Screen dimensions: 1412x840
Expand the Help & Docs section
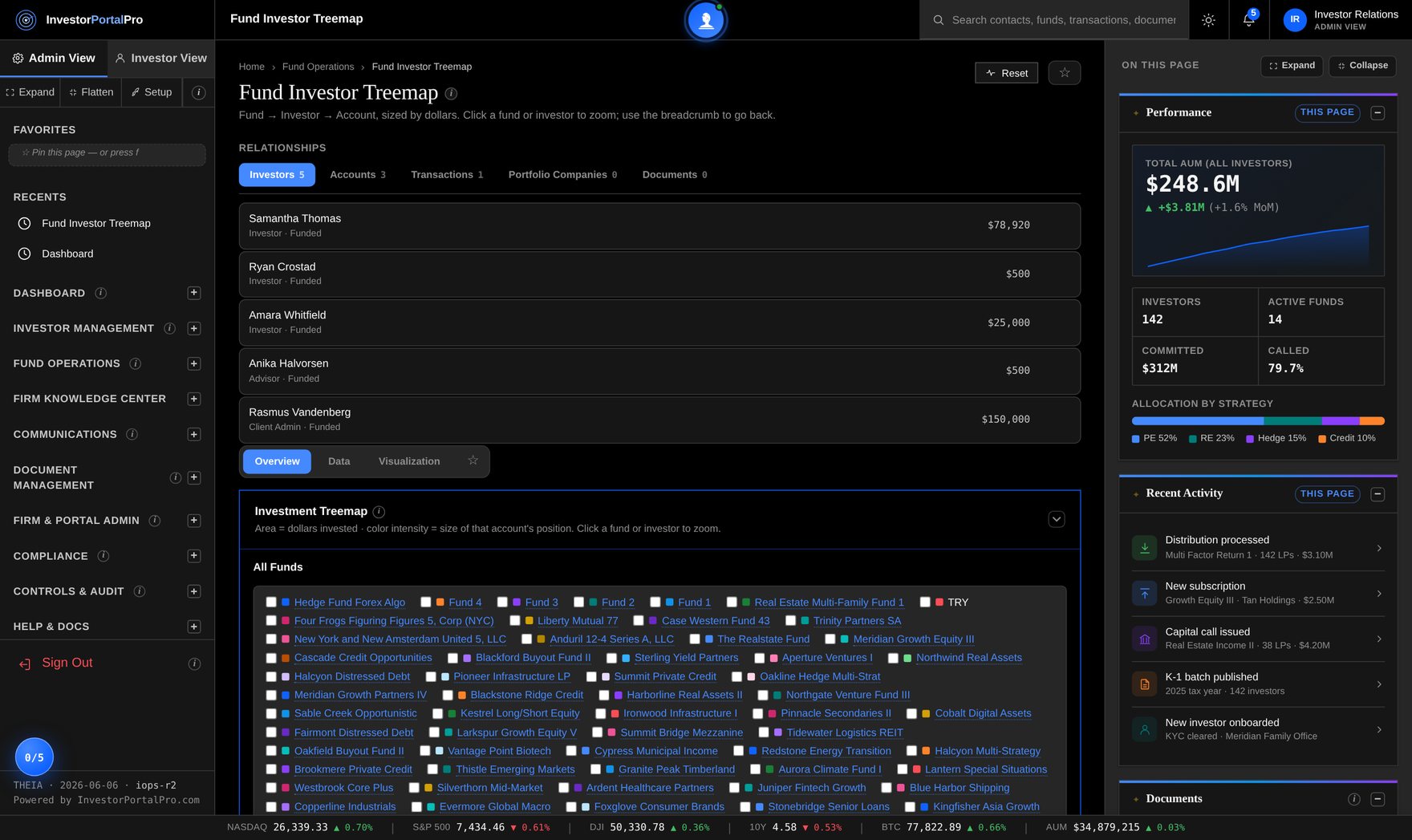pos(194,627)
